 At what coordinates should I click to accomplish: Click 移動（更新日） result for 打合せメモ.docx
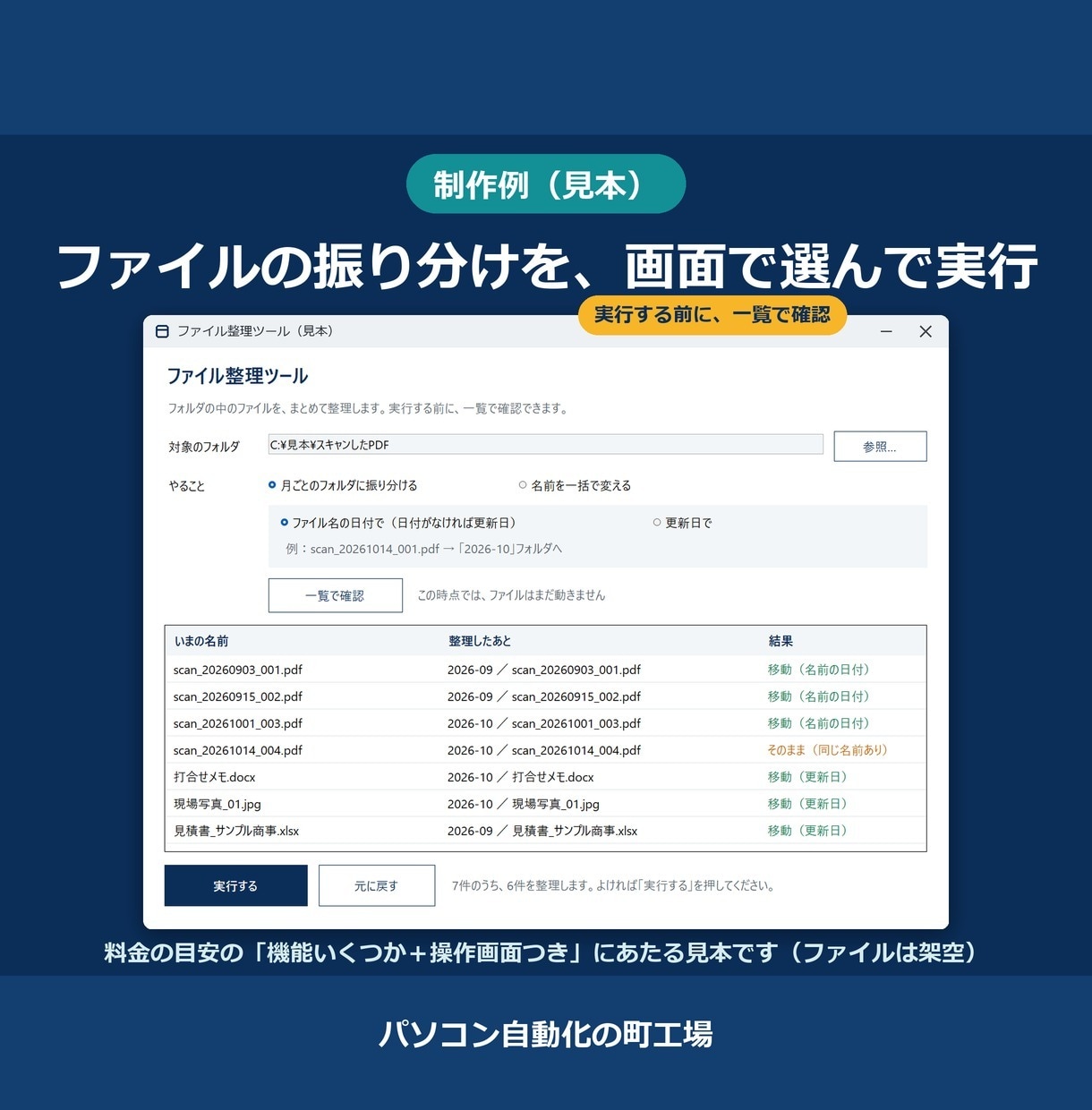[x=807, y=777]
